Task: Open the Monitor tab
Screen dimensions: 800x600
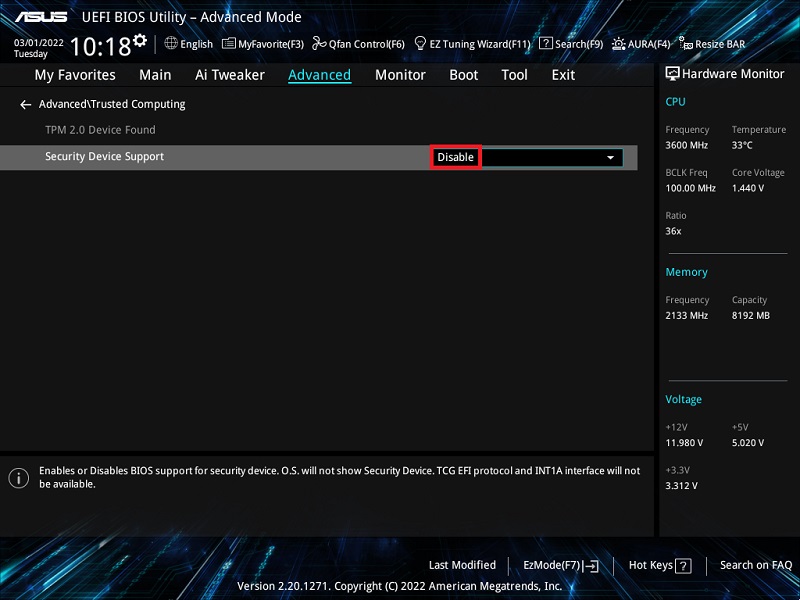Action: pyautogui.click(x=400, y=75)
